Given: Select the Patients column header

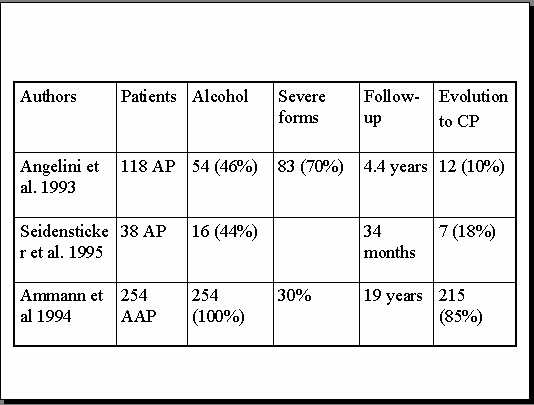Looking at the screenshot, I should tap(152, 117).
